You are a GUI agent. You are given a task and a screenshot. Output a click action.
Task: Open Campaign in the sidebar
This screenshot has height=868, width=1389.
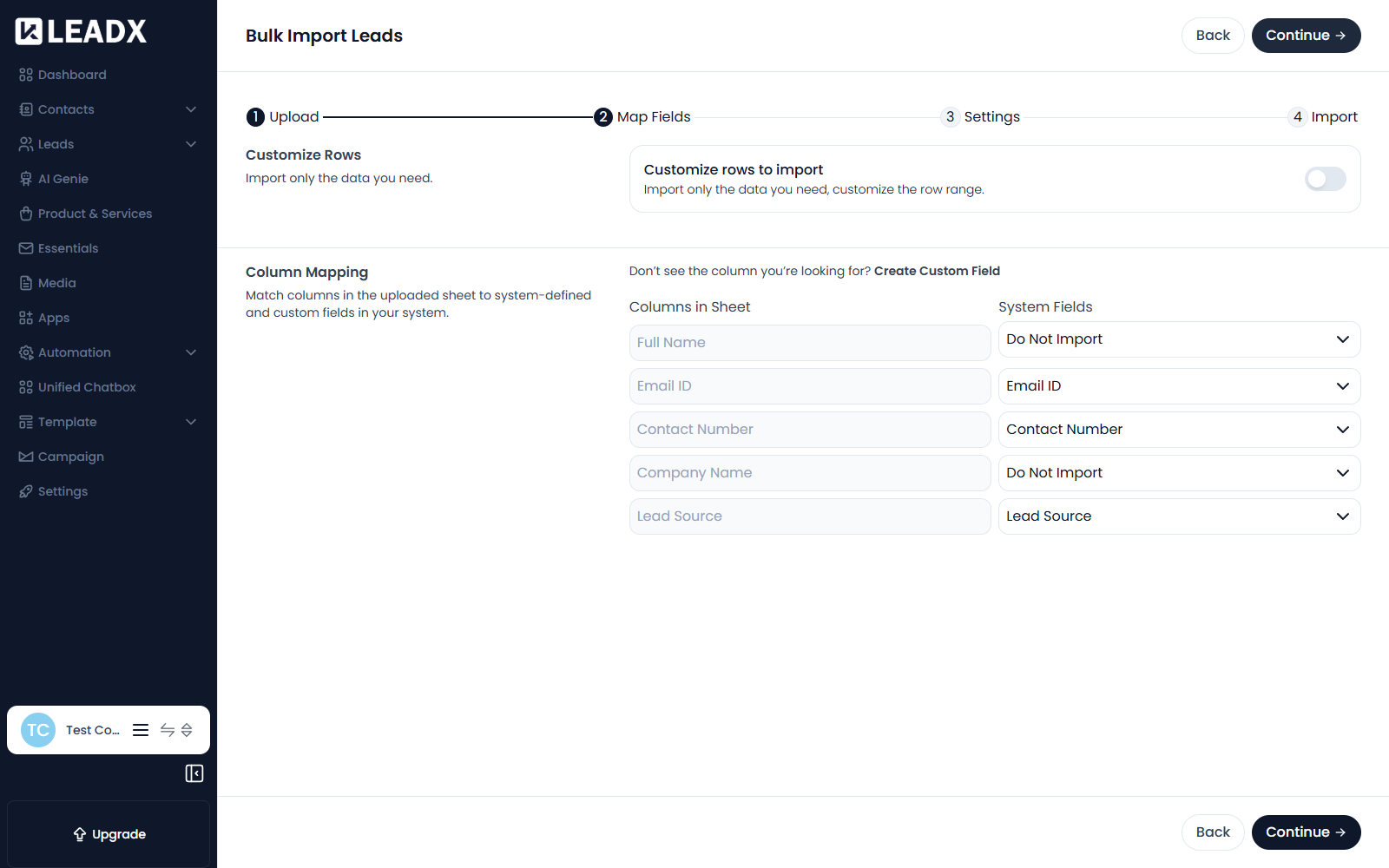71,457
